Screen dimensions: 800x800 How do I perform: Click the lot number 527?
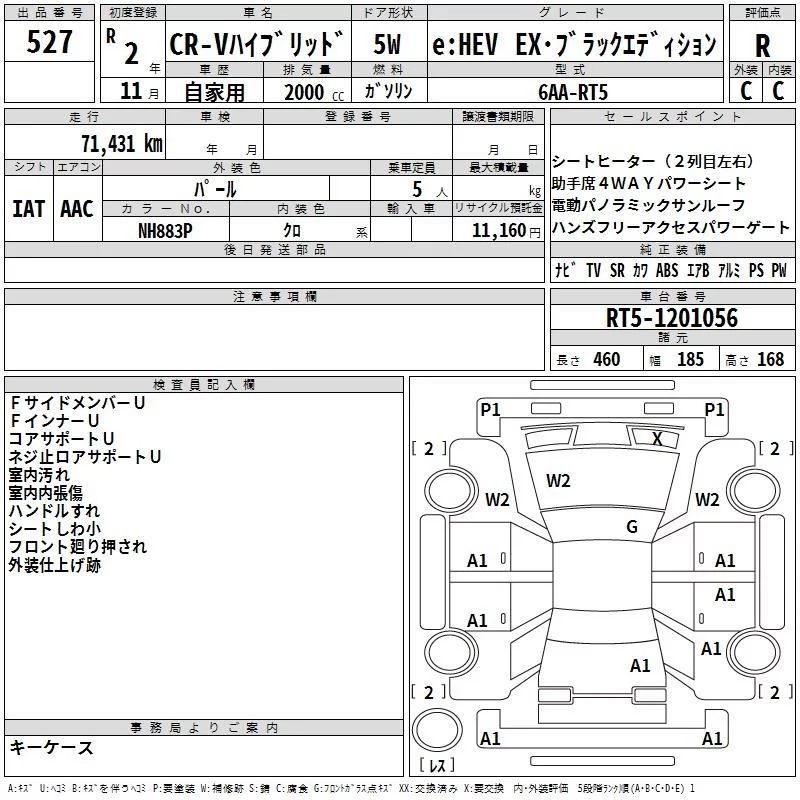coord(50,43)
